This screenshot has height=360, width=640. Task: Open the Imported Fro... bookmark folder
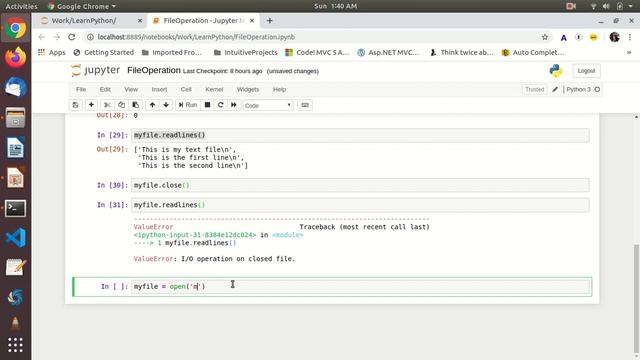click(172, 52)
